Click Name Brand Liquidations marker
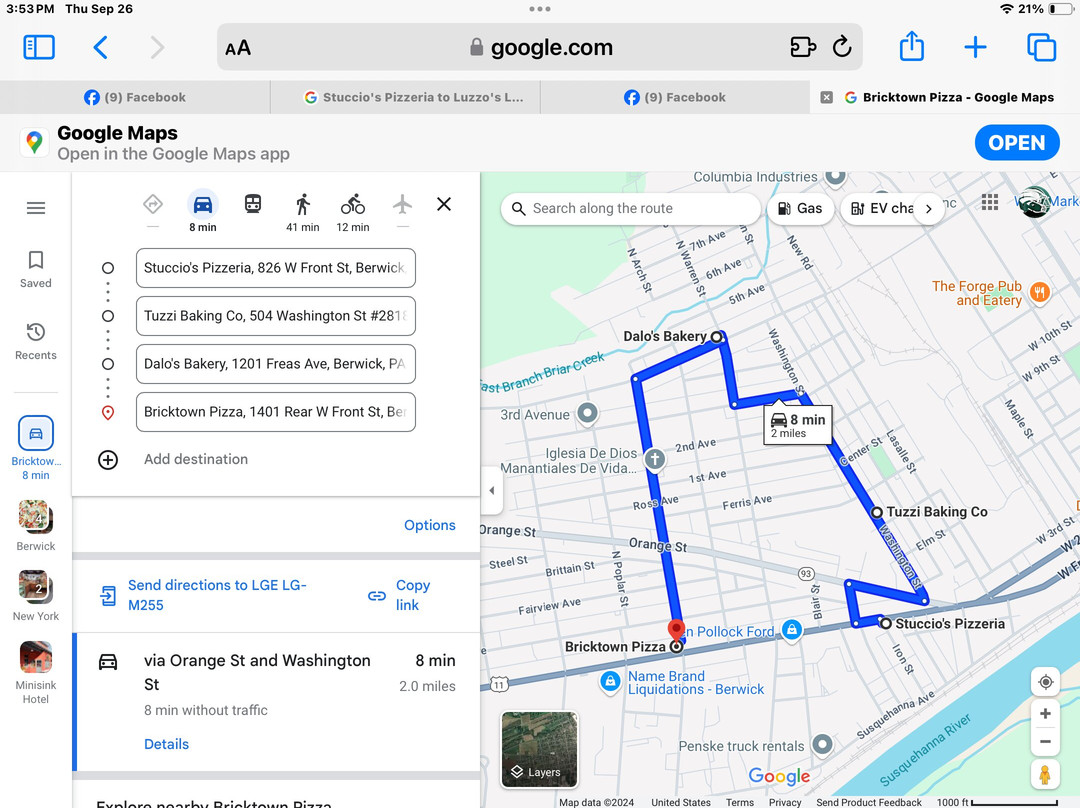 [610, 681]
